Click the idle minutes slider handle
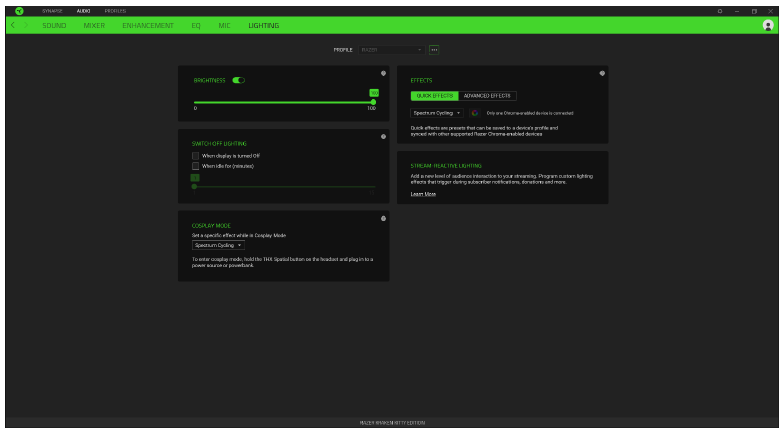 point(194,186)
